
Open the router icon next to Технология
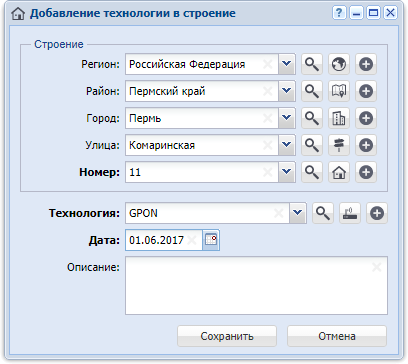[350, 213]
